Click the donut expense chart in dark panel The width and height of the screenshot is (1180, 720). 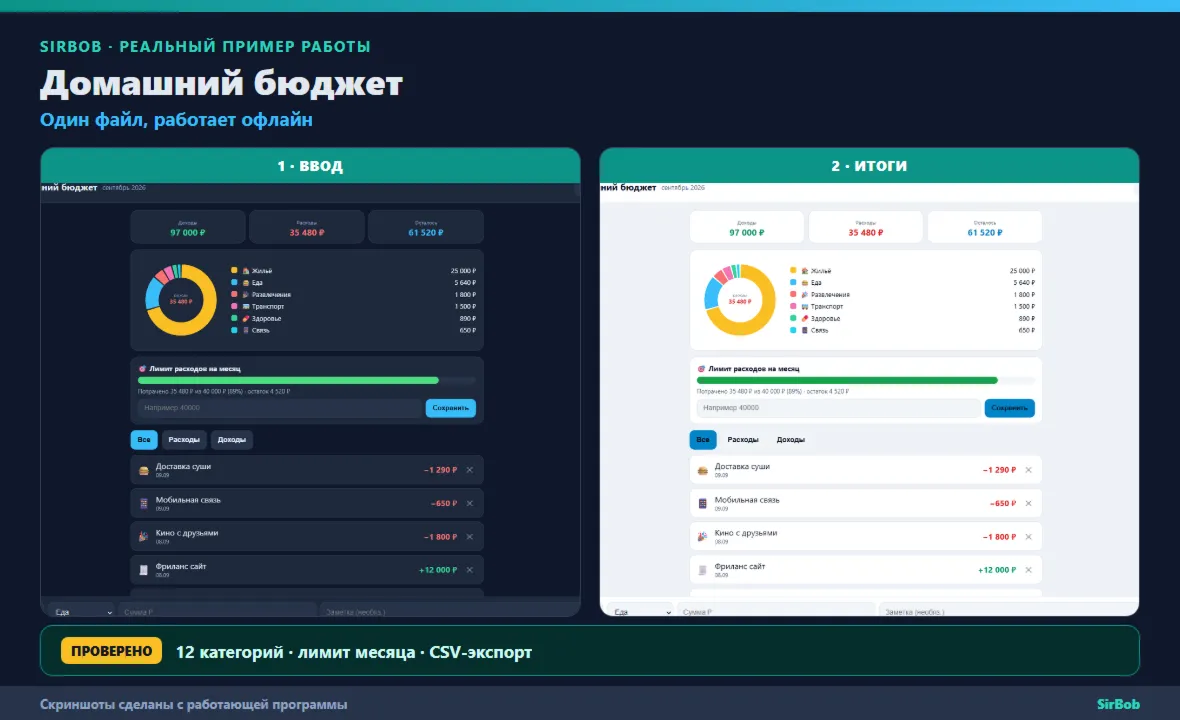[181, 300]
